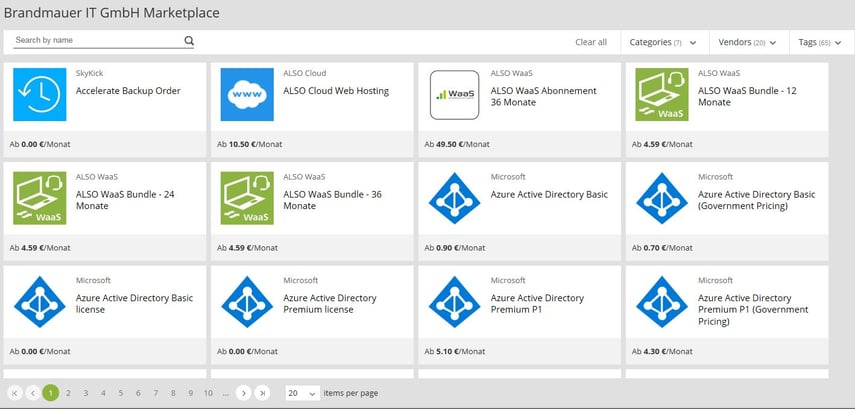855x409 pixels.
Task: Open ALSO WaaS Abonnement 36 Monate title
Action: click(544, 97)
